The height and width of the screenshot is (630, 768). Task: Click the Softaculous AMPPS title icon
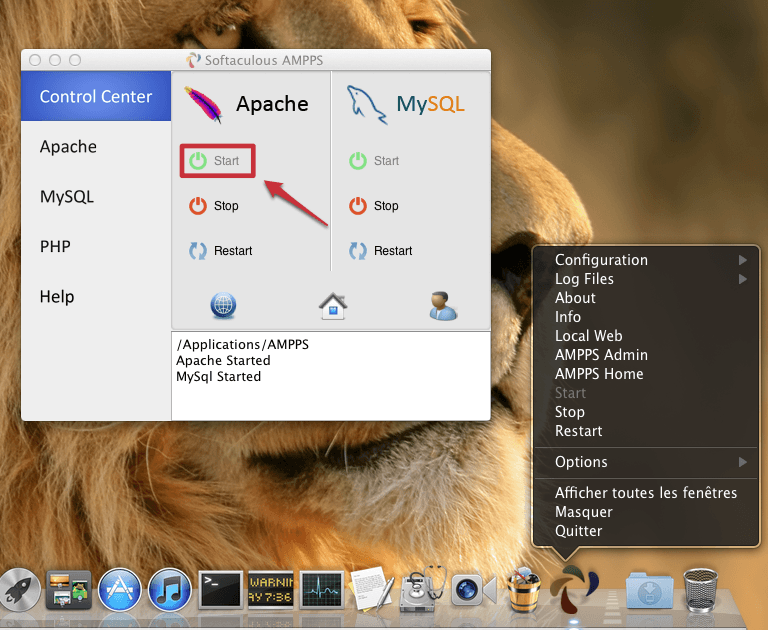click(x=193, y=60)
